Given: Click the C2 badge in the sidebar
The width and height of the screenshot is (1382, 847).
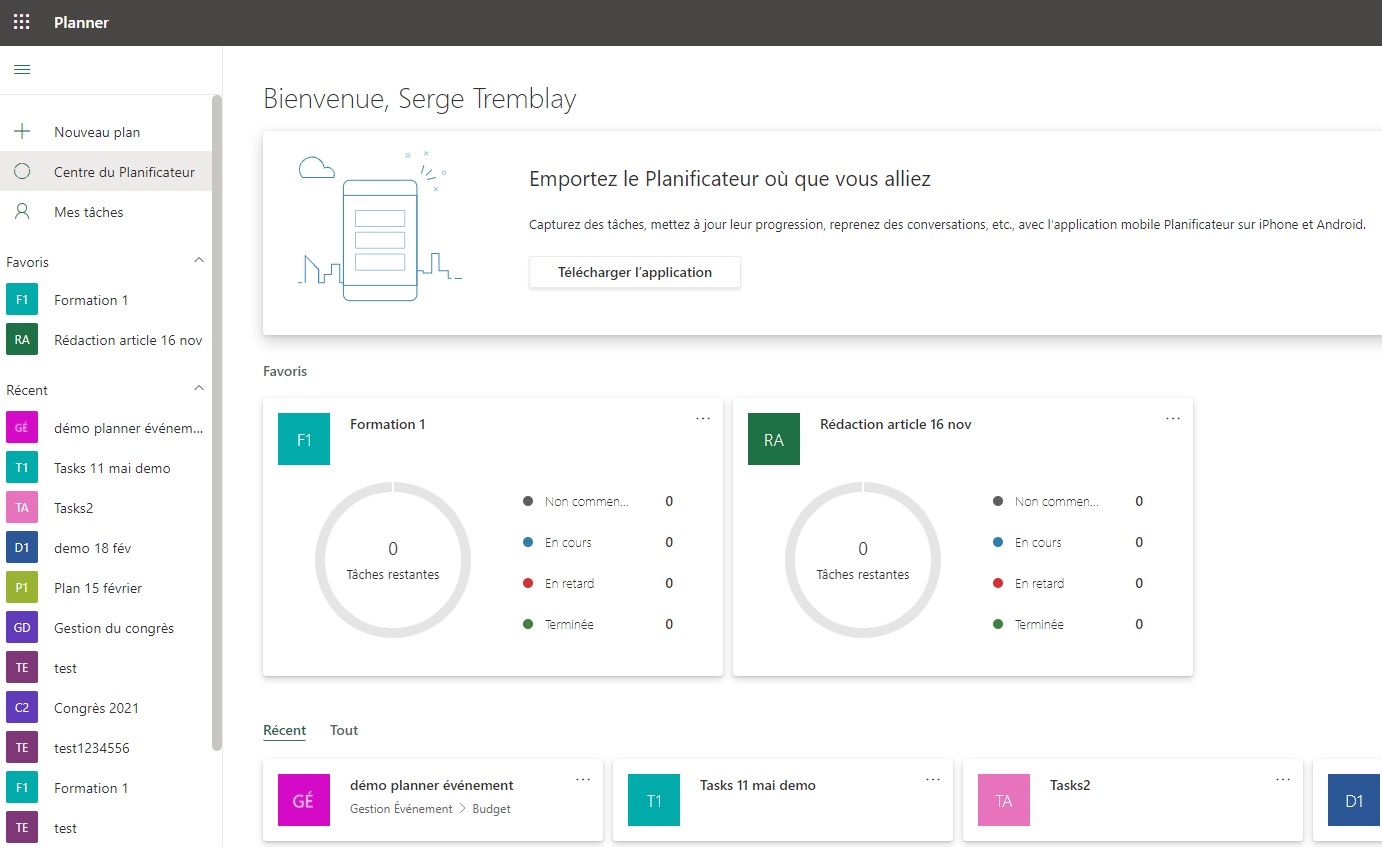Looking at the screenshot, I should (x=22, y=708).
